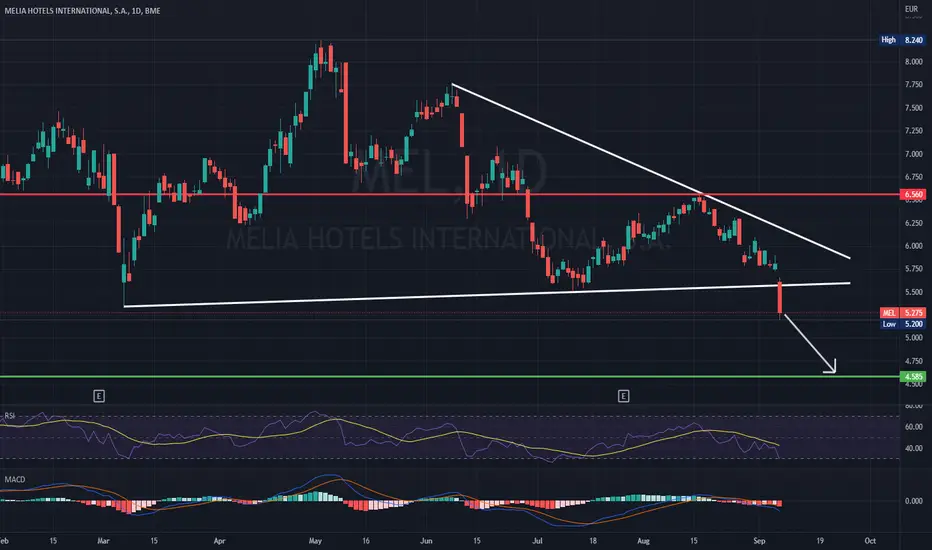The image size is (932, 550).
Task: Click the second earnings 'E' marker near August
Action: (x=623, y=396)
